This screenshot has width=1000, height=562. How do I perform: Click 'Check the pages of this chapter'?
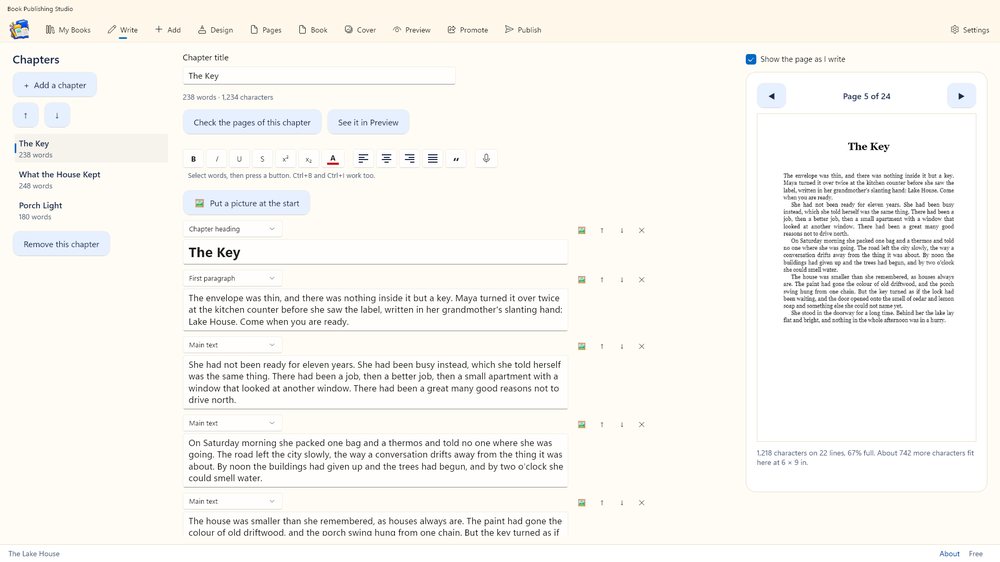point(252,122)
